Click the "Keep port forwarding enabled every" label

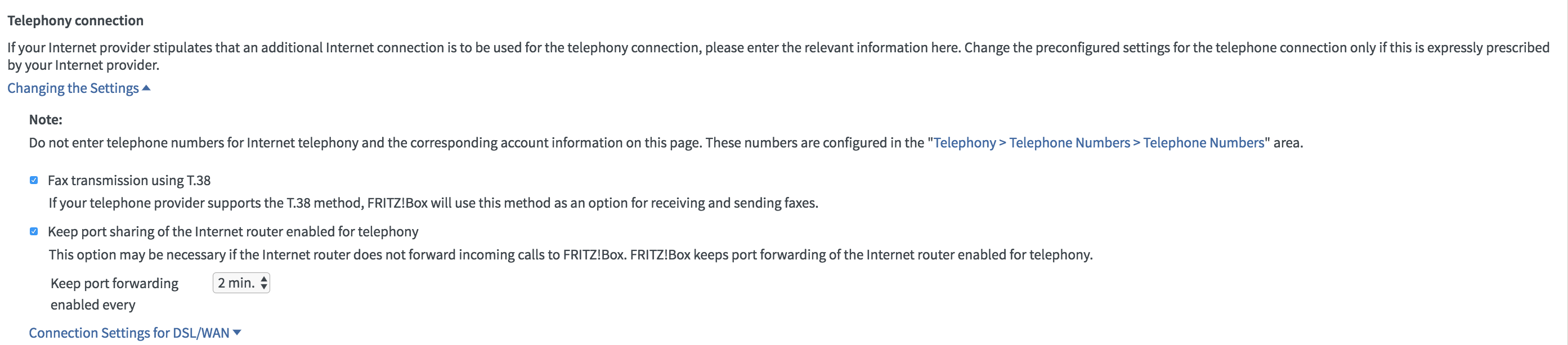coord(114,293)
